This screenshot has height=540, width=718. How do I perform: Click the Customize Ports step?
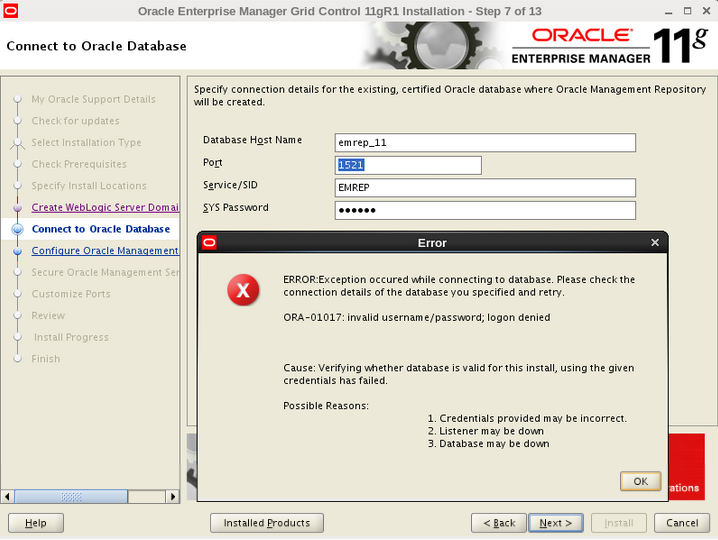tap(71, 294)
